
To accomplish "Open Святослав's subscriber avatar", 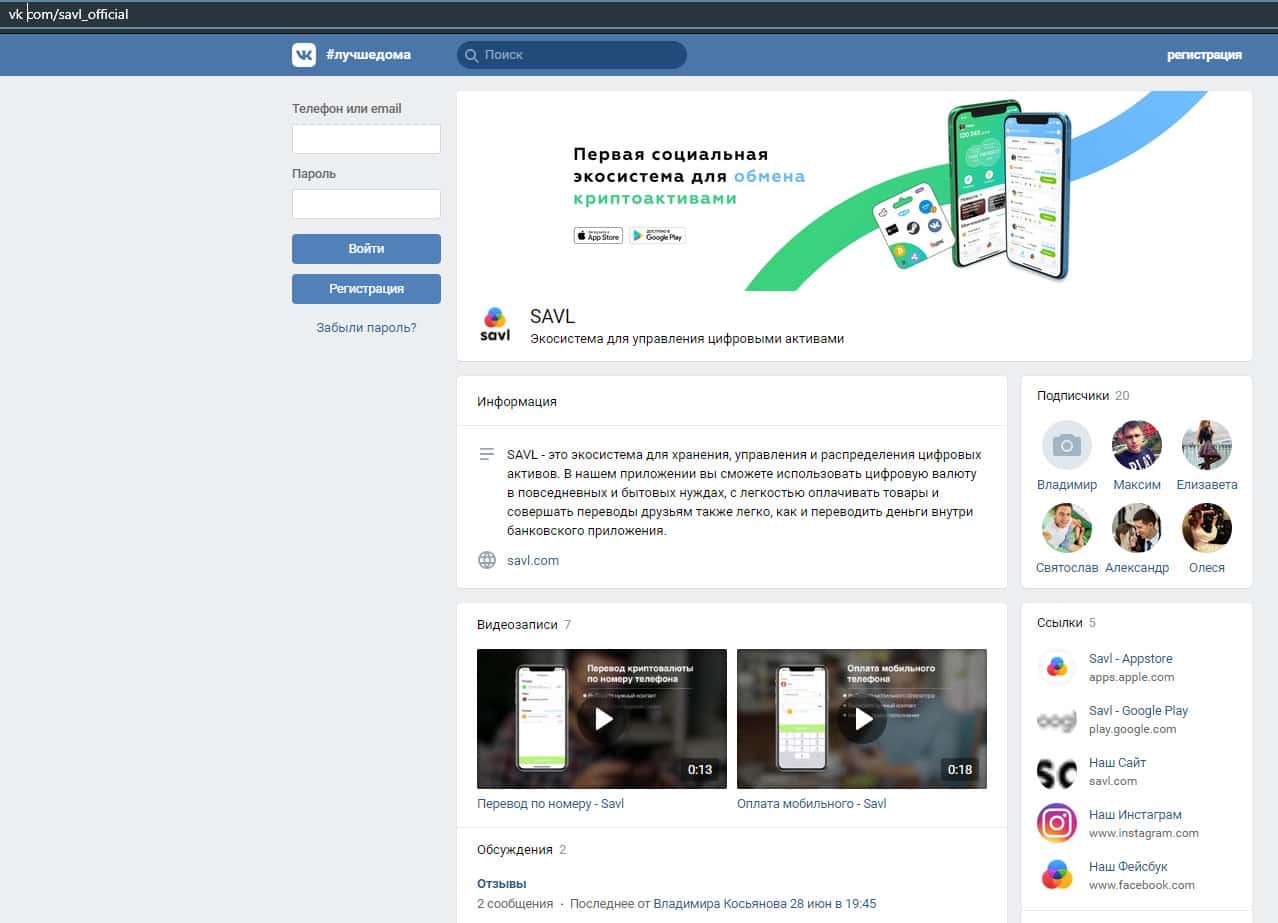I will point(1067,528).
